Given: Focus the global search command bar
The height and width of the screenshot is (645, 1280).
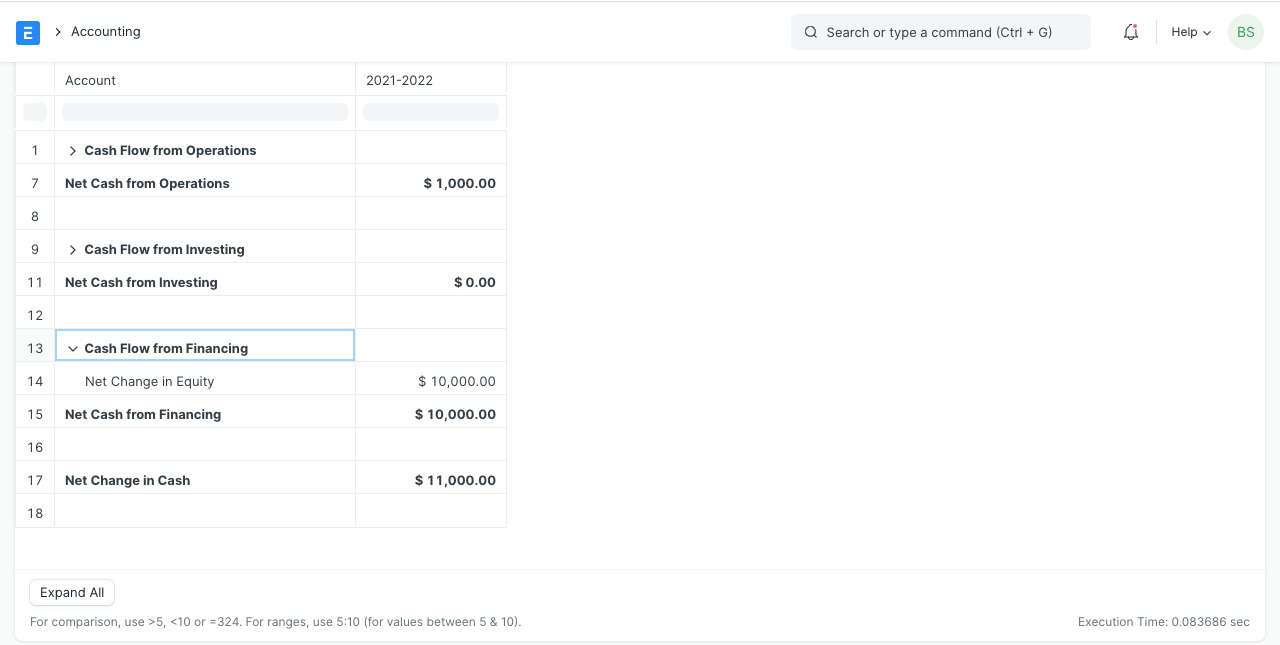Looking at the screenshot, I should 940,32.
